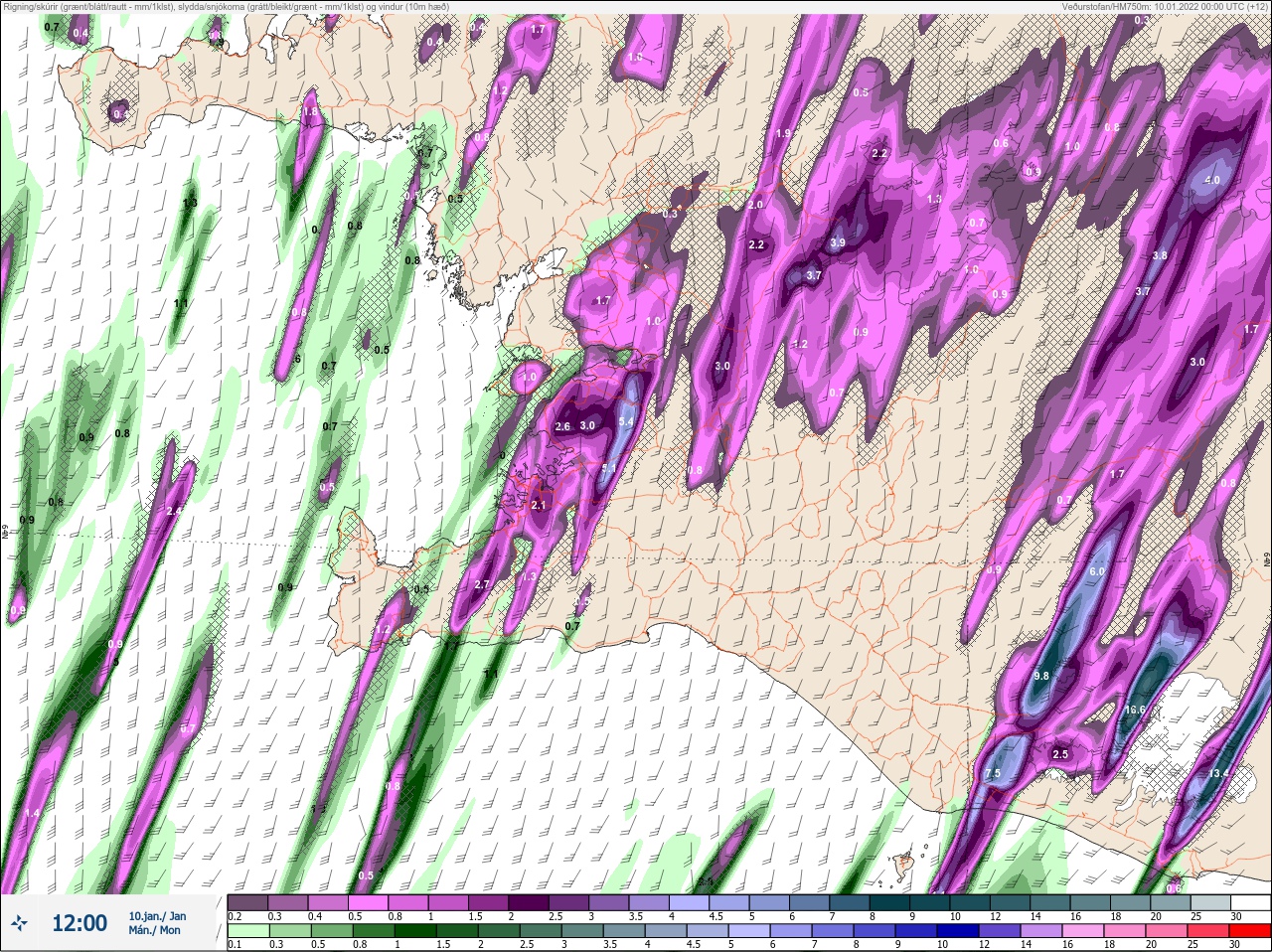Click the 16.6 precipitation value on the map
Image resolution: width=1272 pixels, height=952 pixels.
tap(1135, 710)
